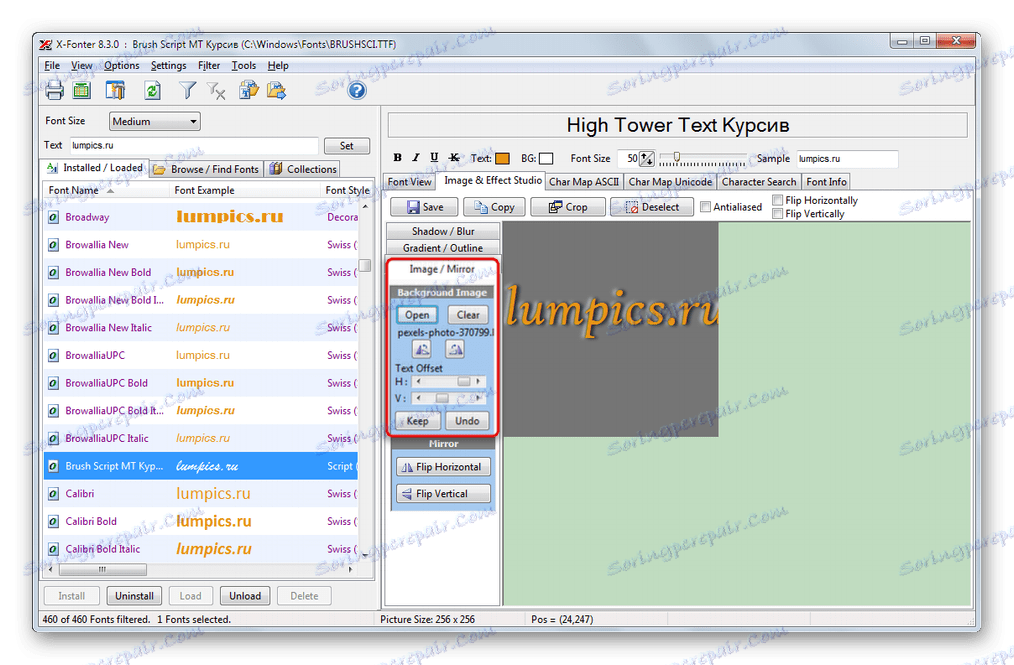Open the Help menu
This screenshot has width=1014, height=665.
pos(278,65)
